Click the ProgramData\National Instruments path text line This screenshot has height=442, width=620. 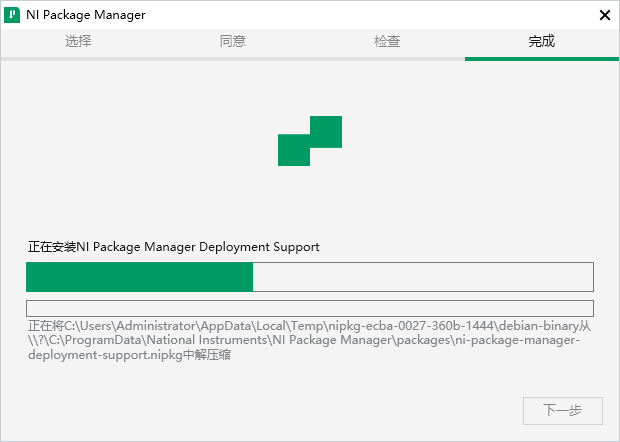(x=300, y=340)
